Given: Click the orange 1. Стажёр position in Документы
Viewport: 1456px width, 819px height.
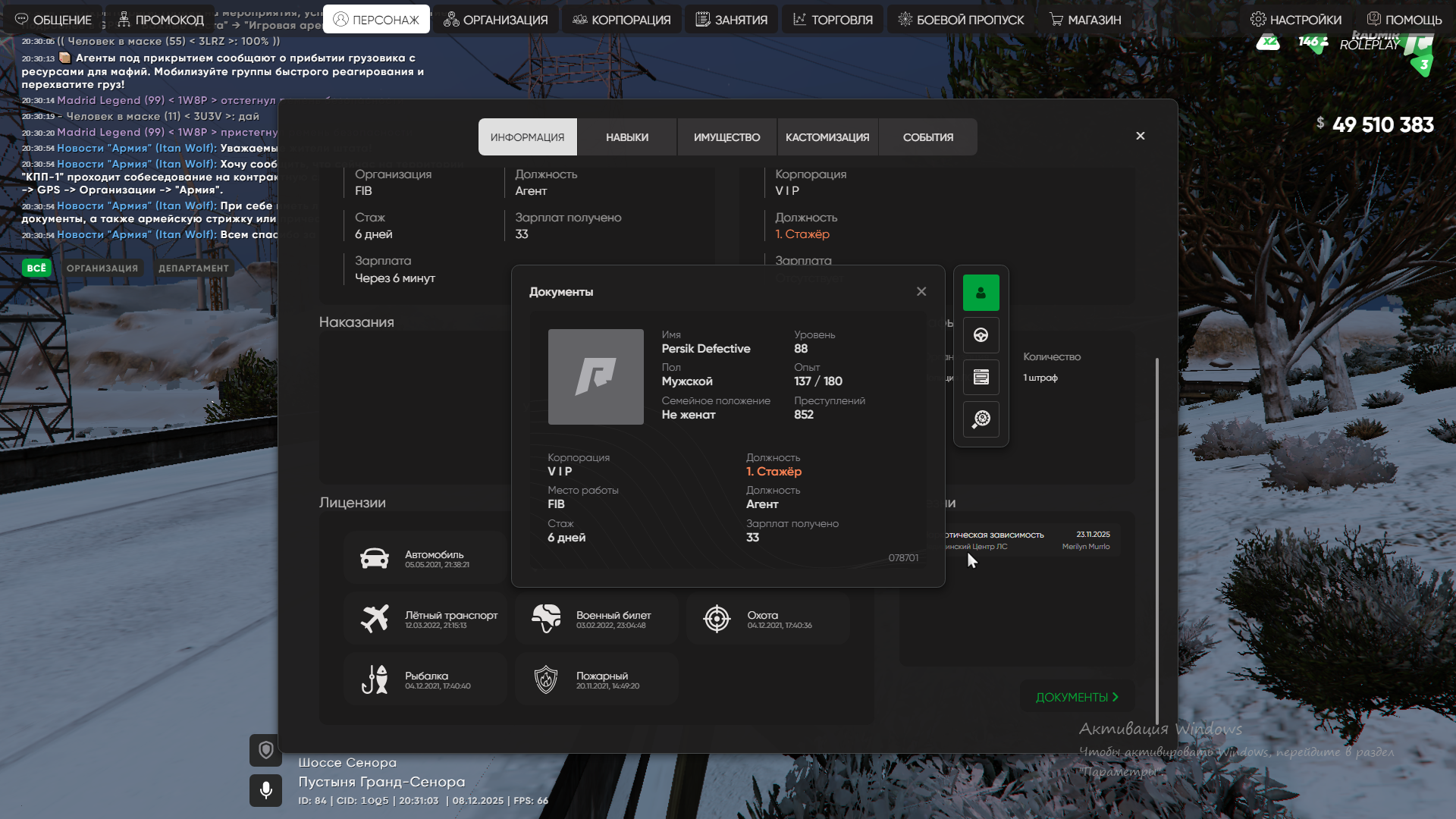Looking at the screenshot, I should click(x=773, y=472).
